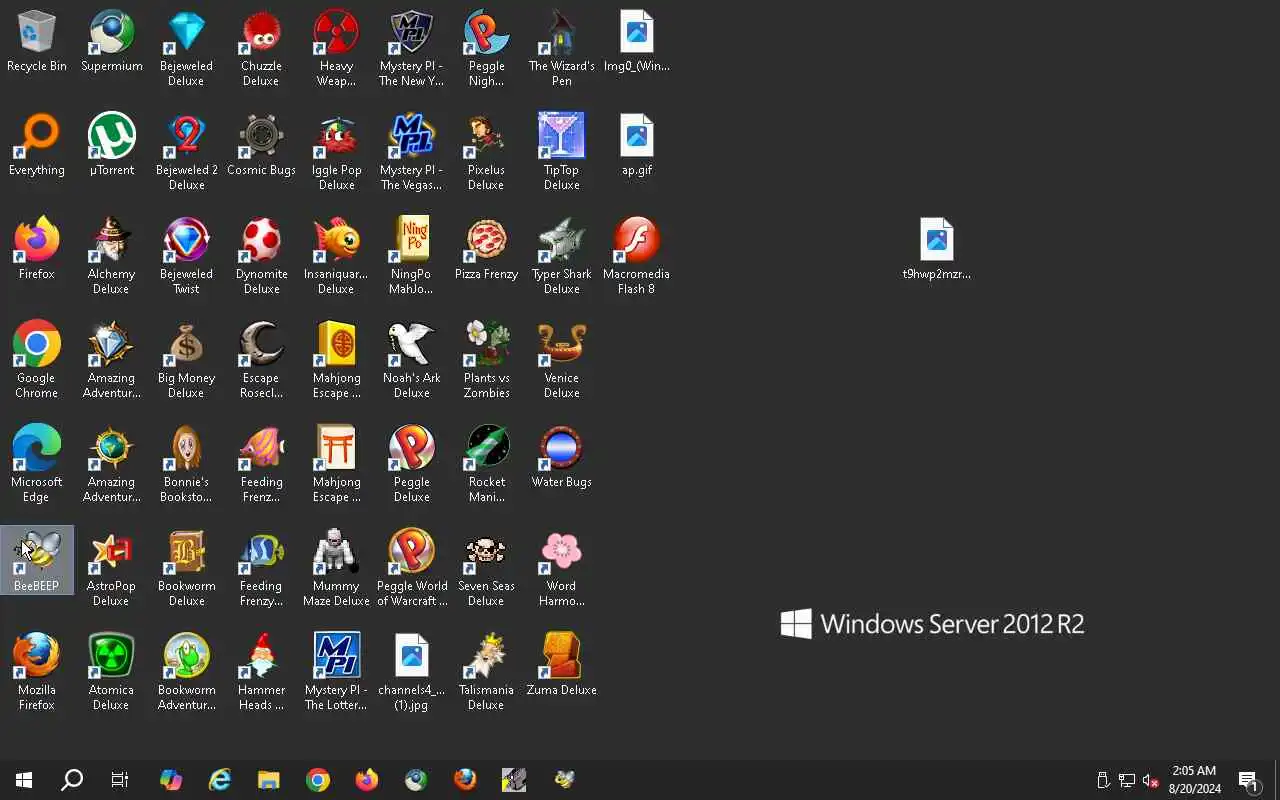The width and height of the screenshot is (1280, 800).
Task: Open File Explorer from the taskbar
Action: [x=268, y=780]
